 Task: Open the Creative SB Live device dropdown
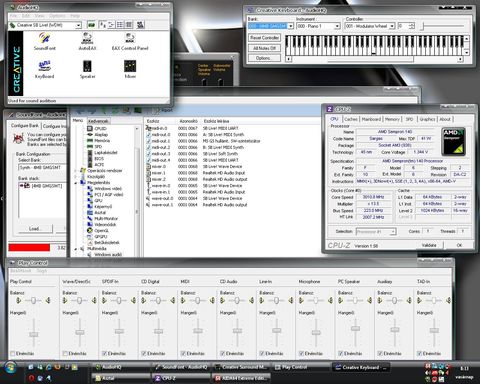(78, 25)
